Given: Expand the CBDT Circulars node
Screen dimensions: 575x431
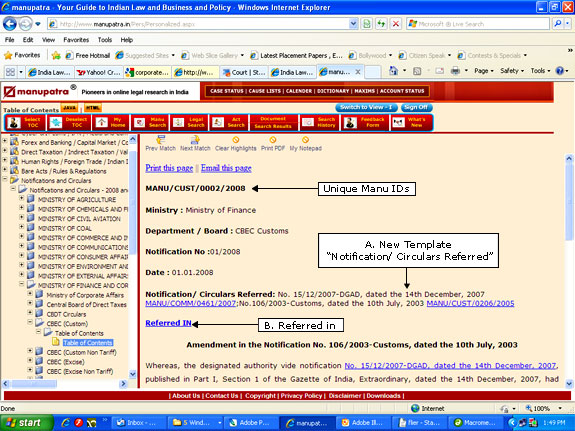Looking at the screenshot, I should click(30, 313).
